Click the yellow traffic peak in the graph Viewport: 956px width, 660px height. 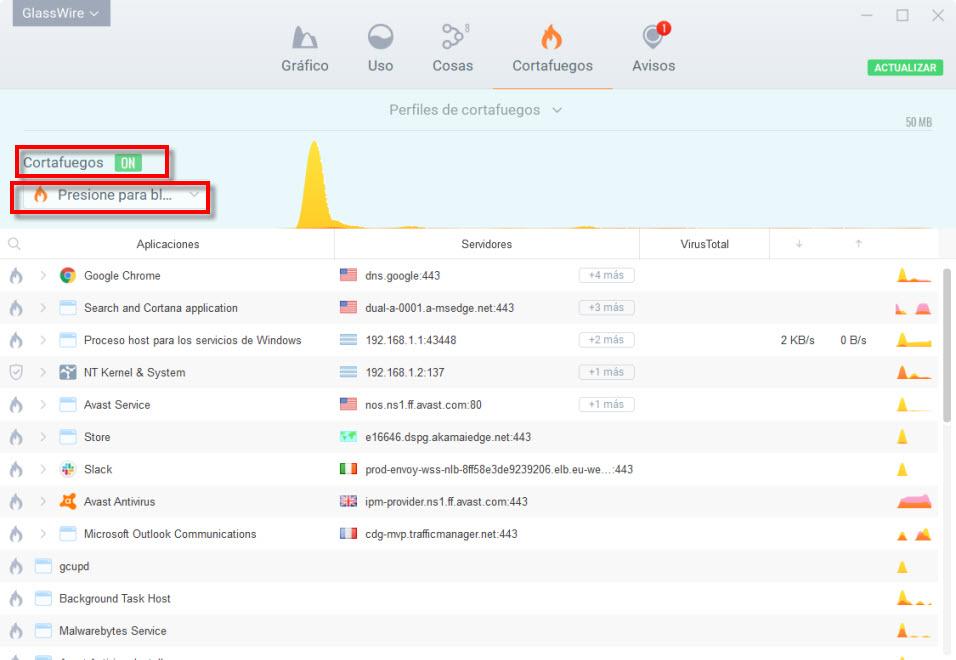315,183
